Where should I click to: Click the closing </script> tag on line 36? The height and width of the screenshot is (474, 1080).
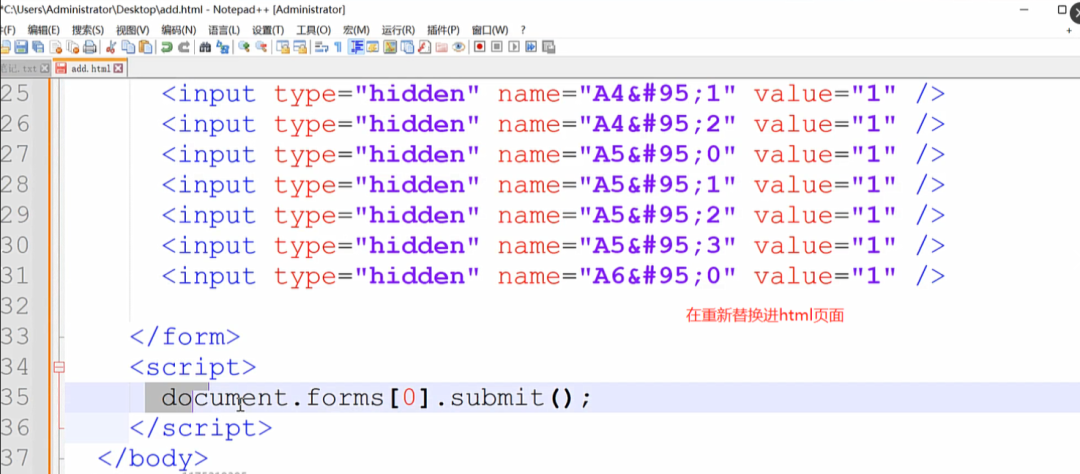pos(201,428)
